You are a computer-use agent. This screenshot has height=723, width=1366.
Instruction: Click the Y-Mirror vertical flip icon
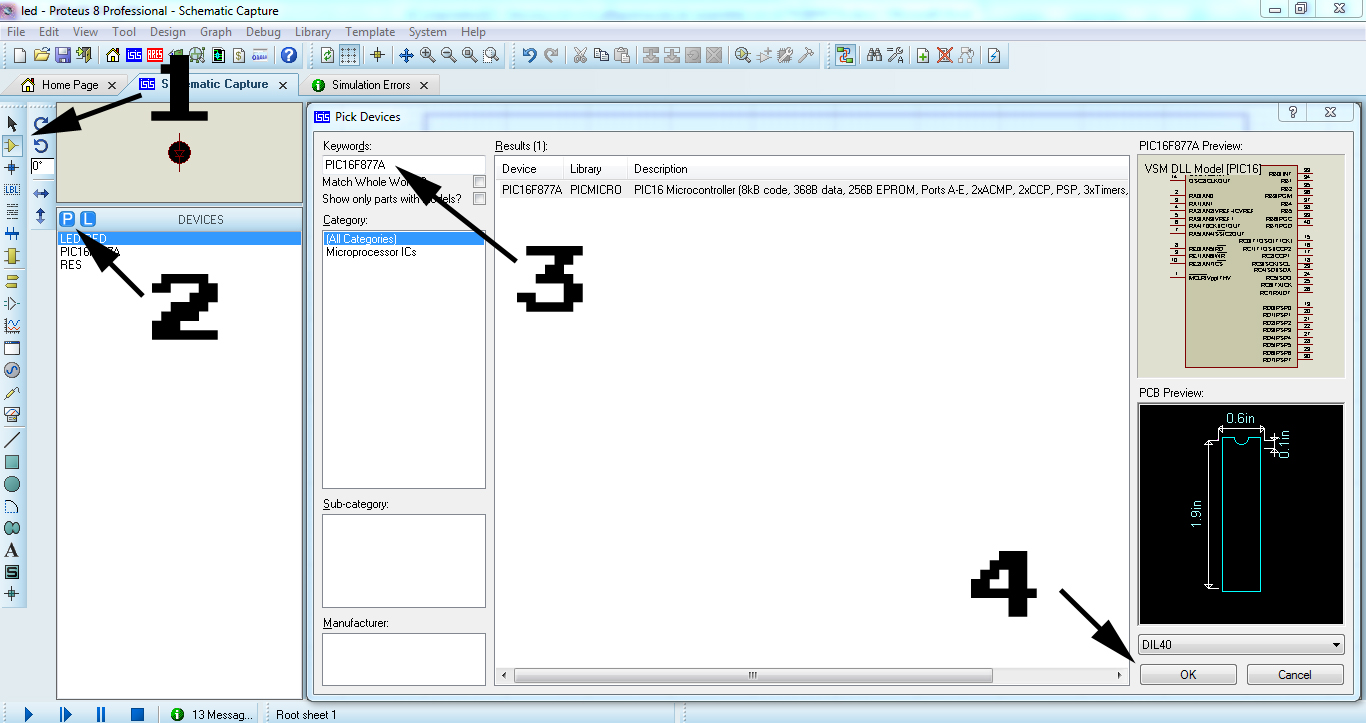pyautogui.click(x=41, y=215)
